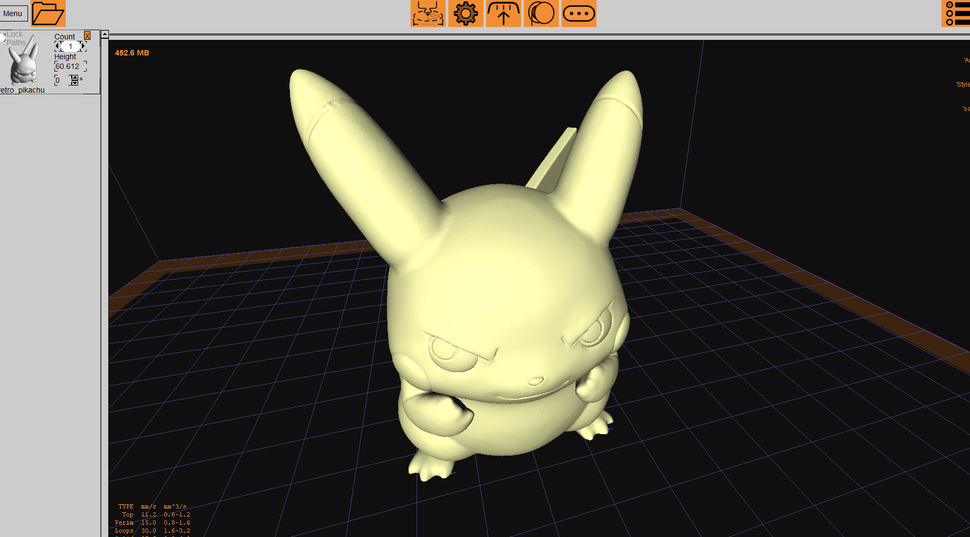Screen dimensions: 970x537
Task: Click the Count value field
Action: (x=71, y=46)
